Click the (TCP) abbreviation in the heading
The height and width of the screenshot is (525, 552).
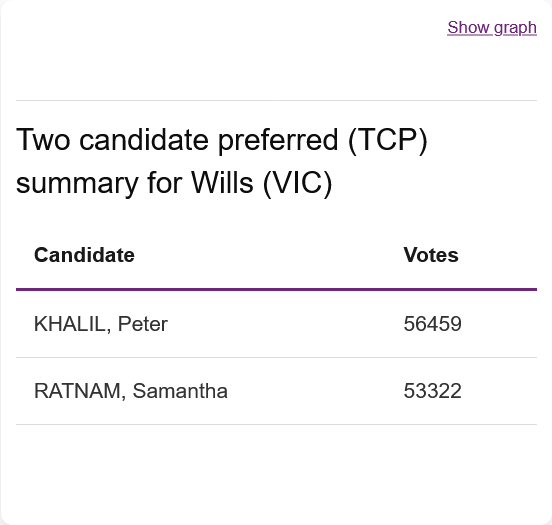coord(388,140)
